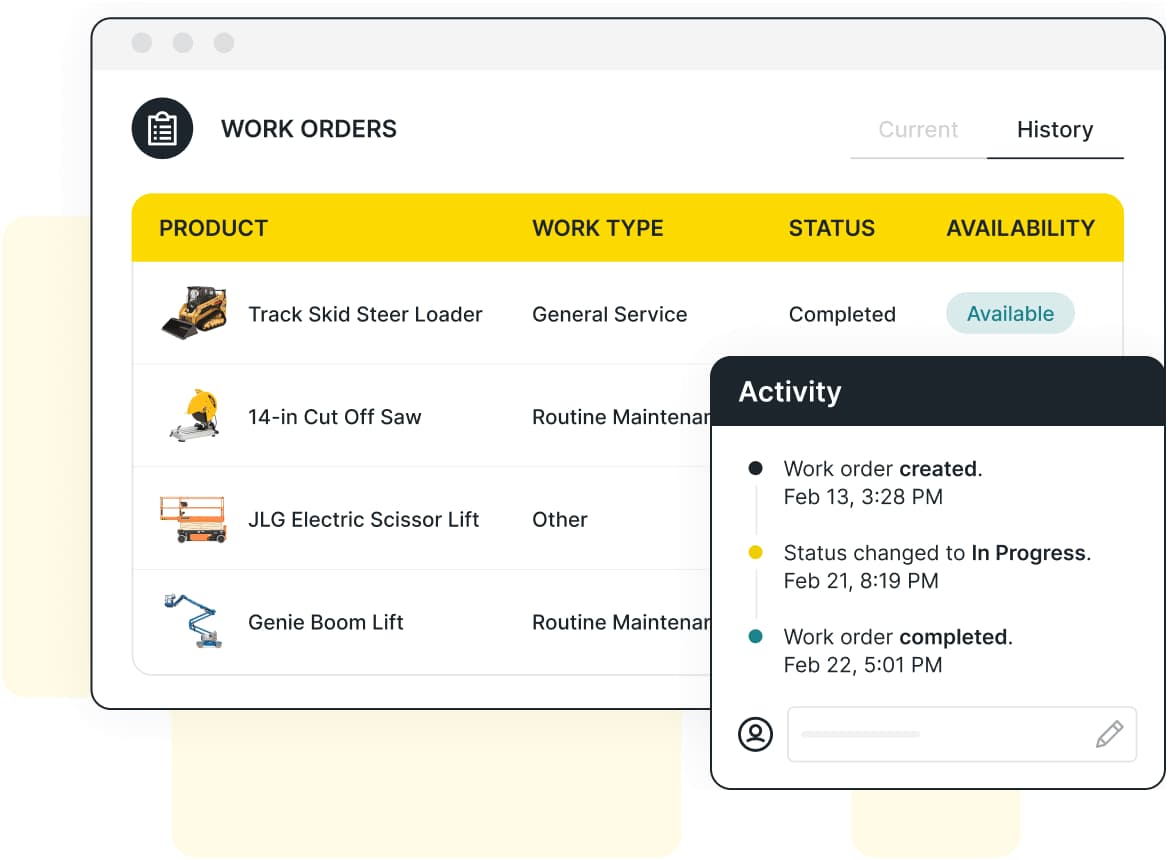Click the Work Orders clipboard icon
The width and height of the screenshot is (1168, 860).
pyautogui.click(x=162, y=128)
